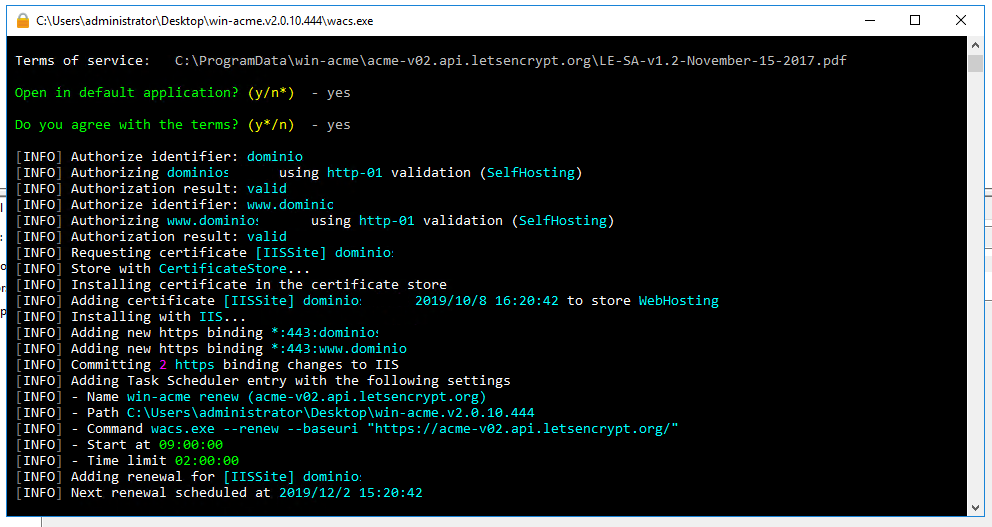Click the wacs.exe --renew command text
Viewport: 992px width, 527px height.
pos(414,428)
